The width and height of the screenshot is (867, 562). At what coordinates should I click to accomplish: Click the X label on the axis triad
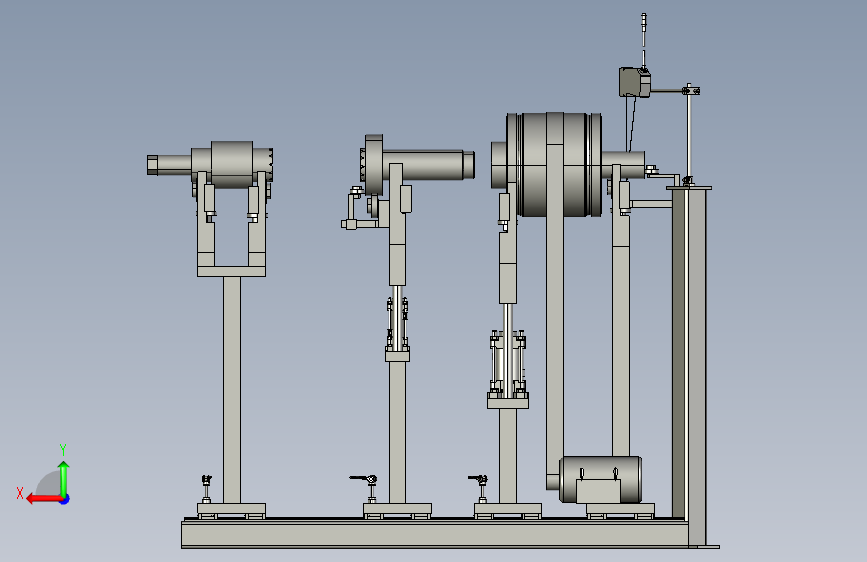point(20,493)
